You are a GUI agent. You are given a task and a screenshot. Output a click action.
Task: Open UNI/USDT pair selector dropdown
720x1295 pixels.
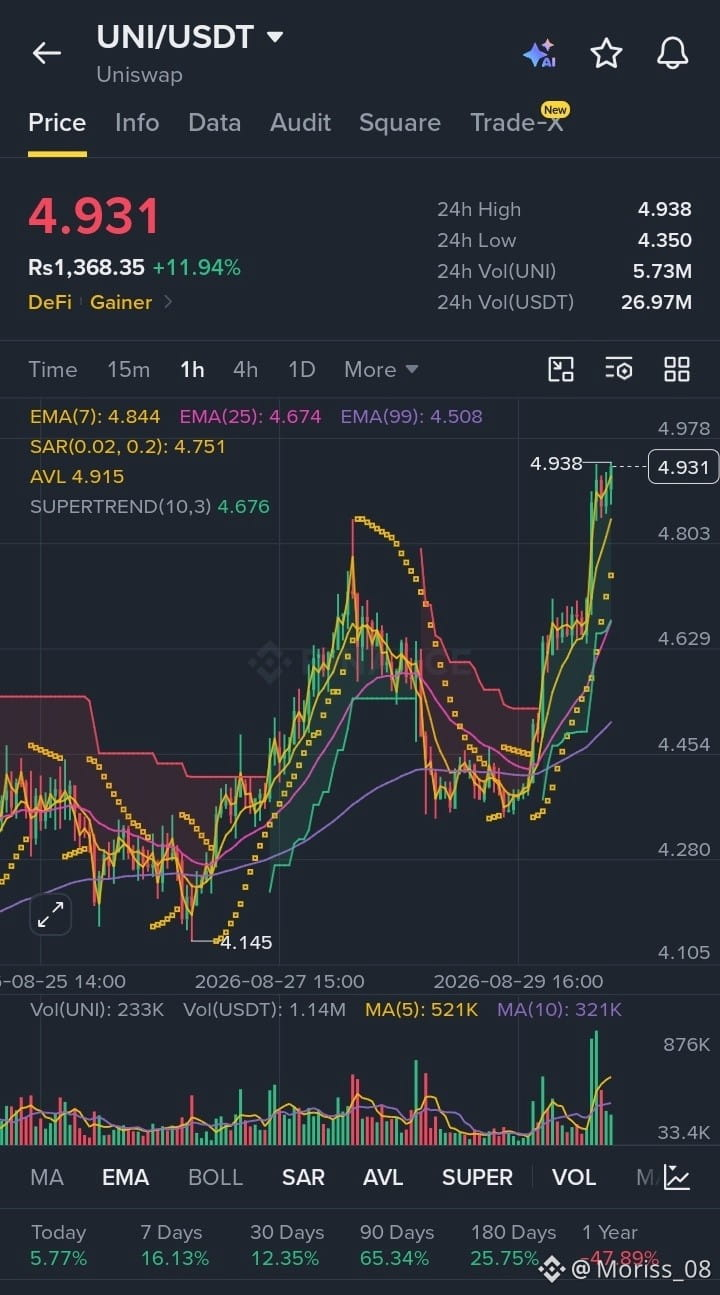(x=190, y=37)
